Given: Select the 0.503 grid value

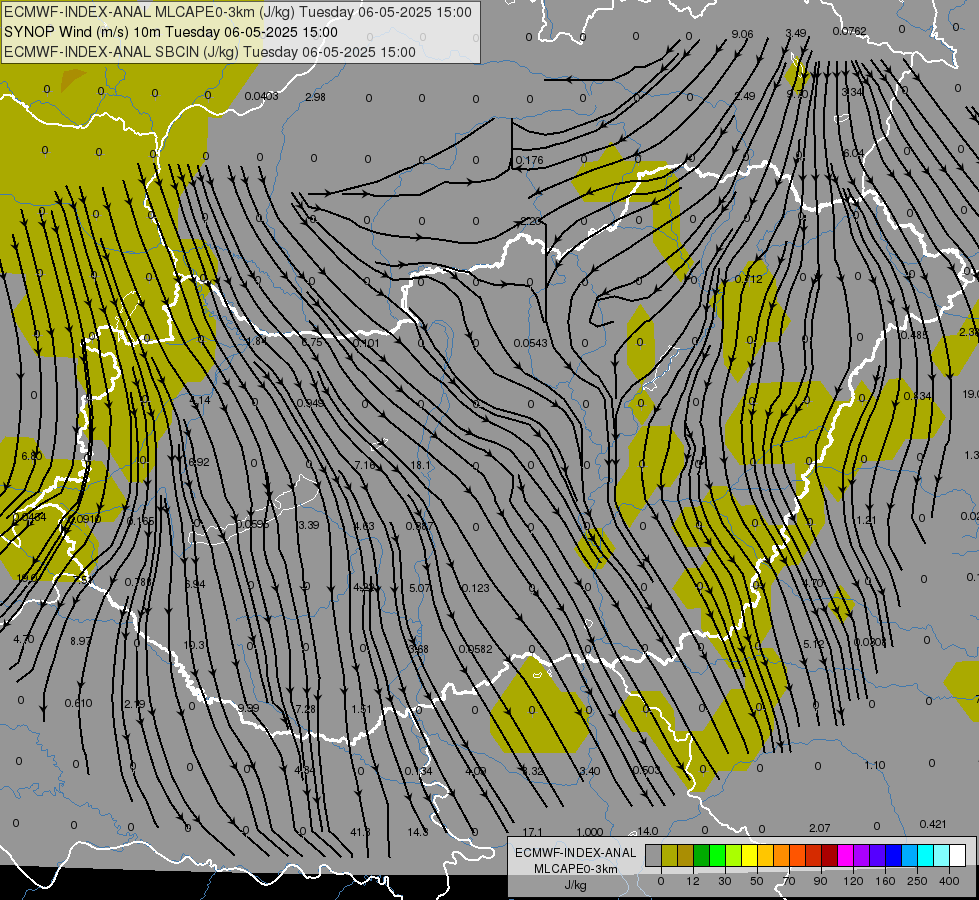Looking at the screenshot, I should point(646,770).
